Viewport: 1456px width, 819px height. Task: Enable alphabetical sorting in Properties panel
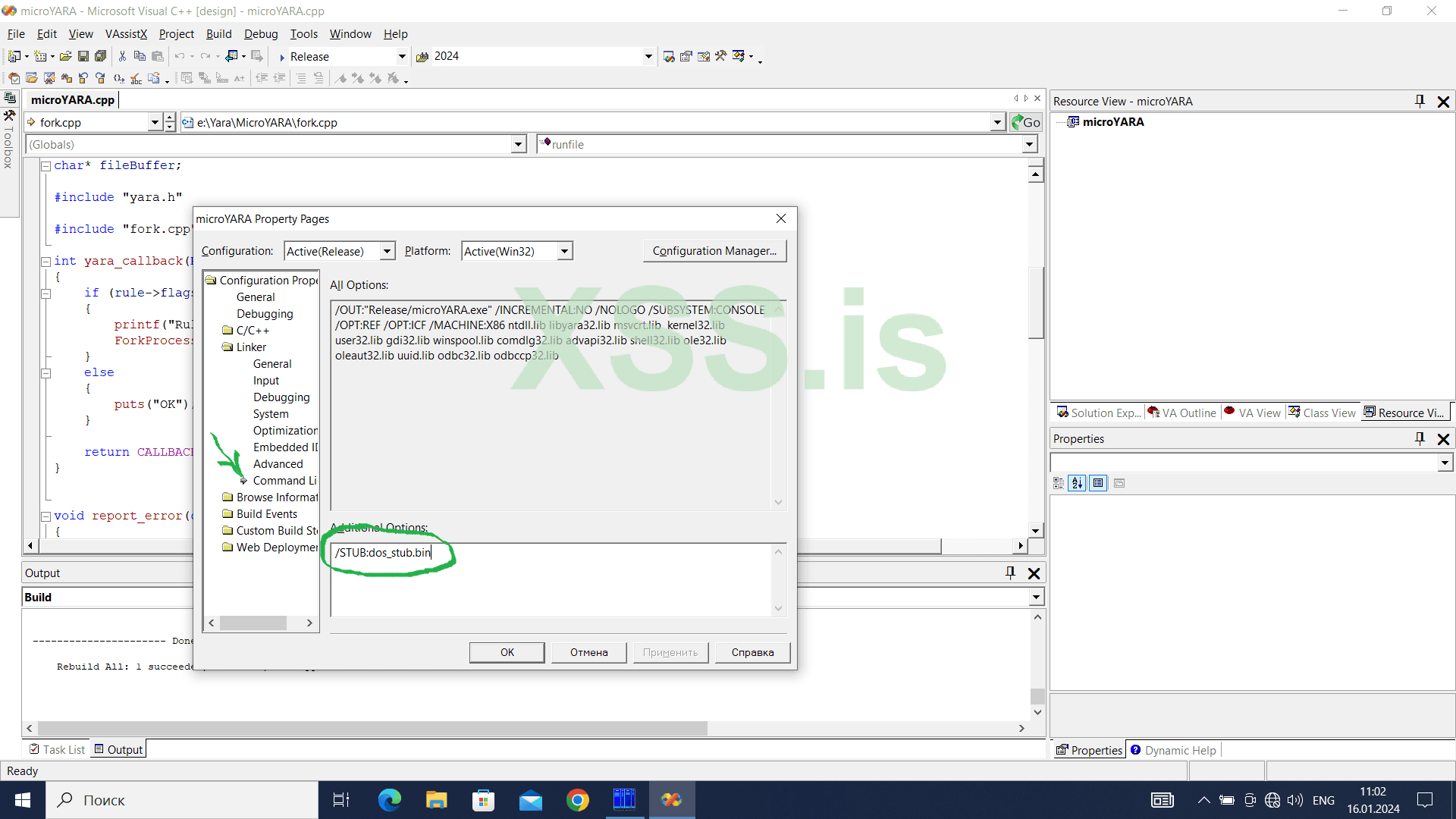click(1078, 483)
